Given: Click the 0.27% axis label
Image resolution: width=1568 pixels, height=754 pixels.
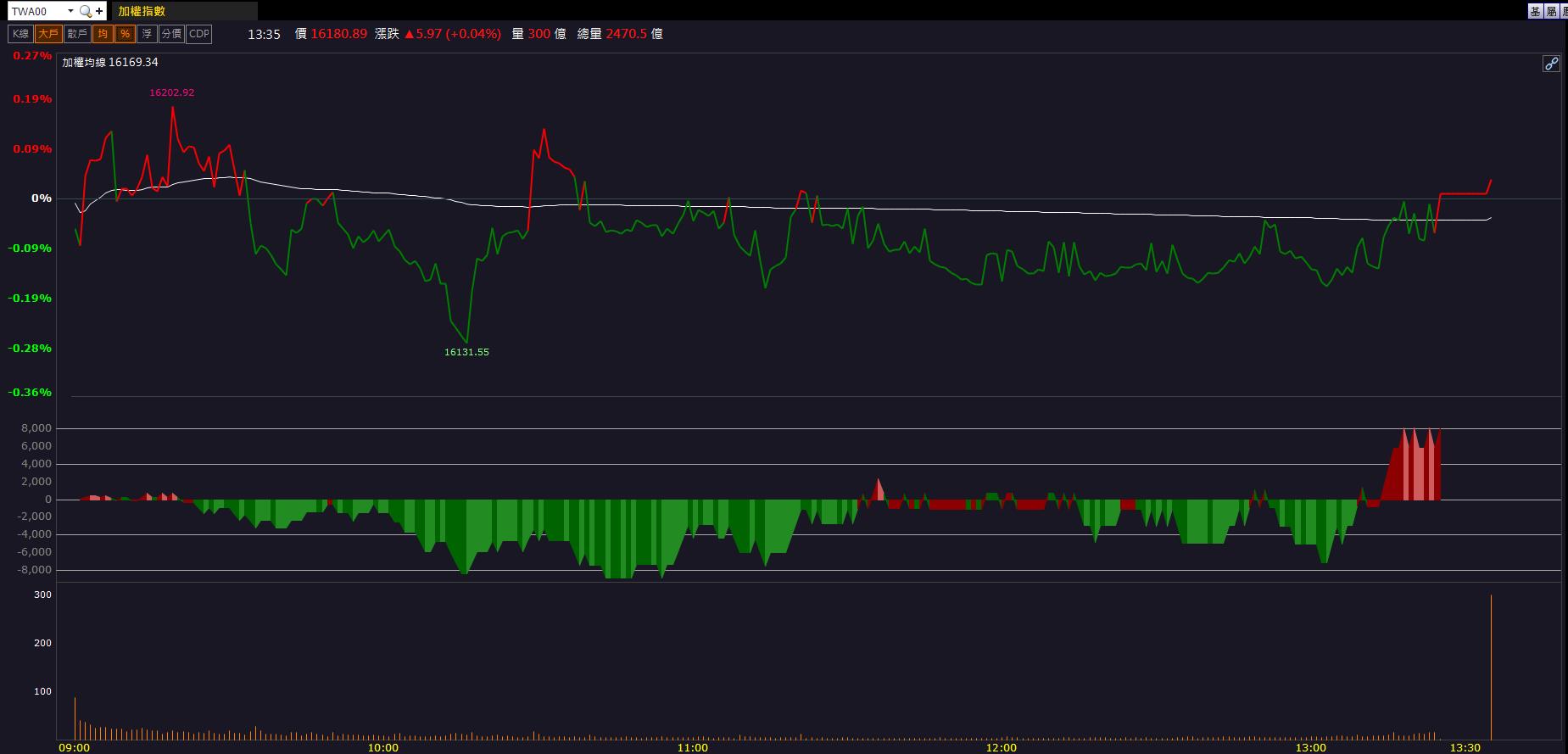Looking at the screenshot, I should [x=32, y=55].
